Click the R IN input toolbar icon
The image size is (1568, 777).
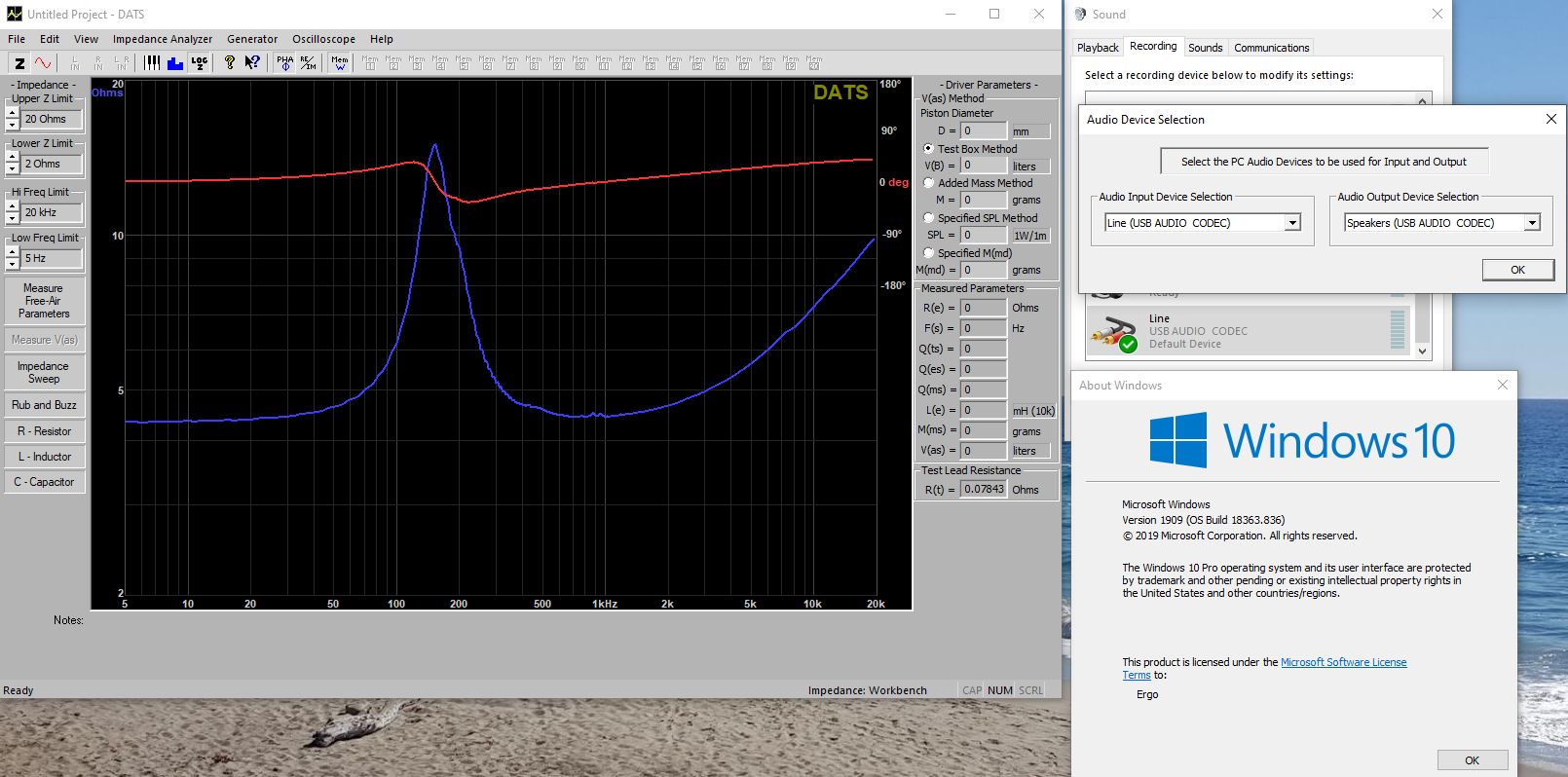pos(98,63)
